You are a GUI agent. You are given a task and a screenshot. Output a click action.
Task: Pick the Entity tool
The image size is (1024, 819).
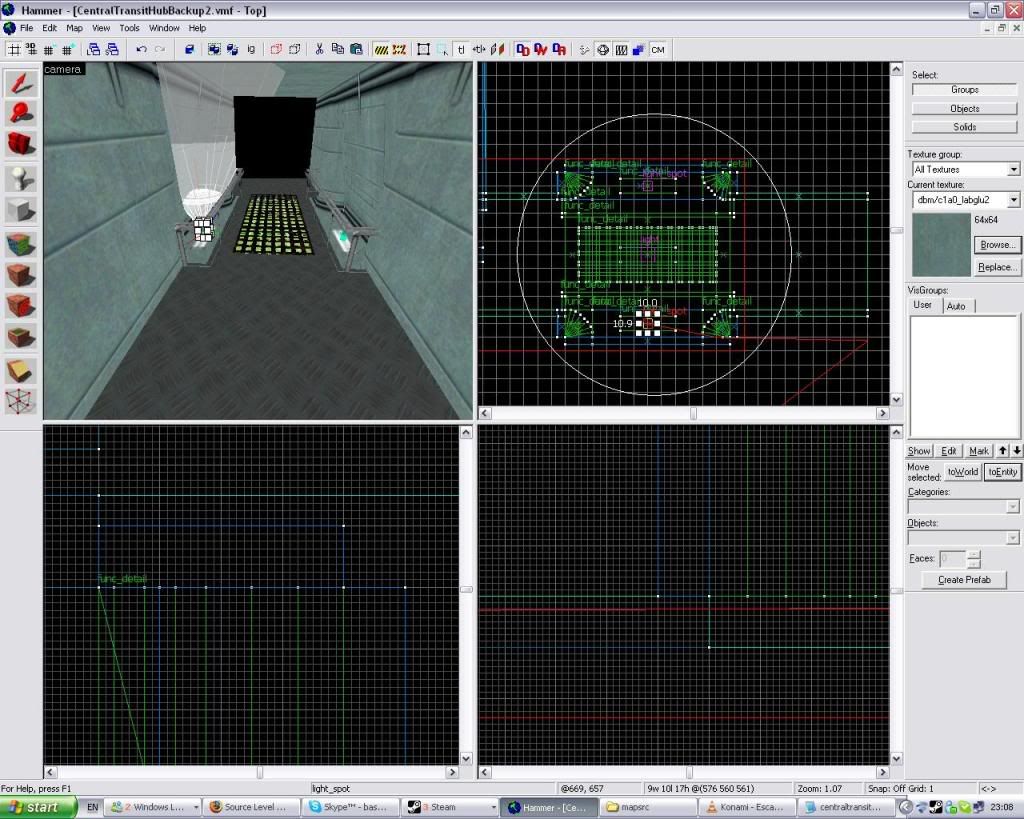click(x=21, y=179)
